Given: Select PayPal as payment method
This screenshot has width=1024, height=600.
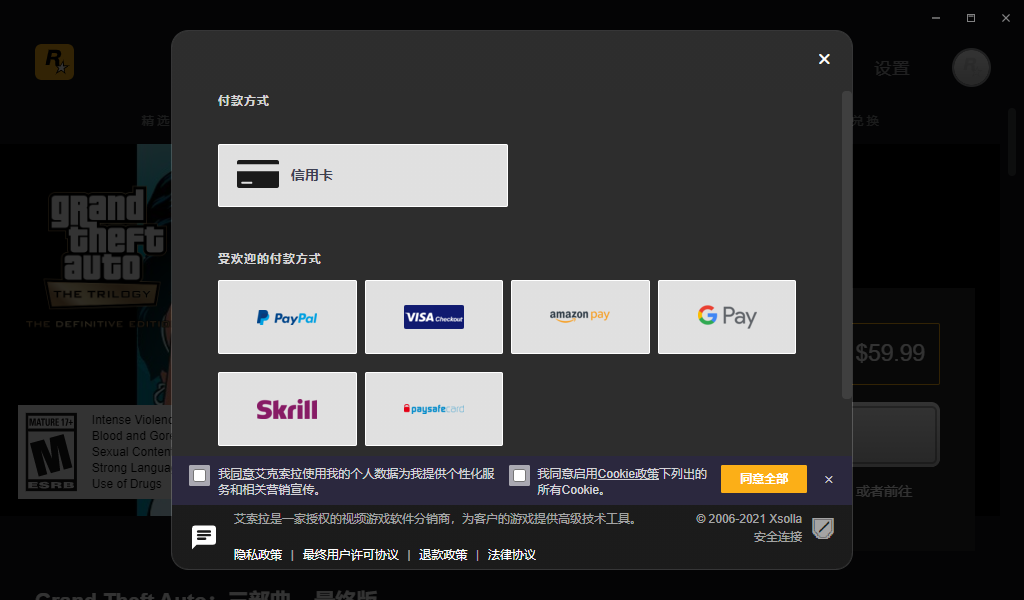Looking at the screenshot, I should [287, 317].
